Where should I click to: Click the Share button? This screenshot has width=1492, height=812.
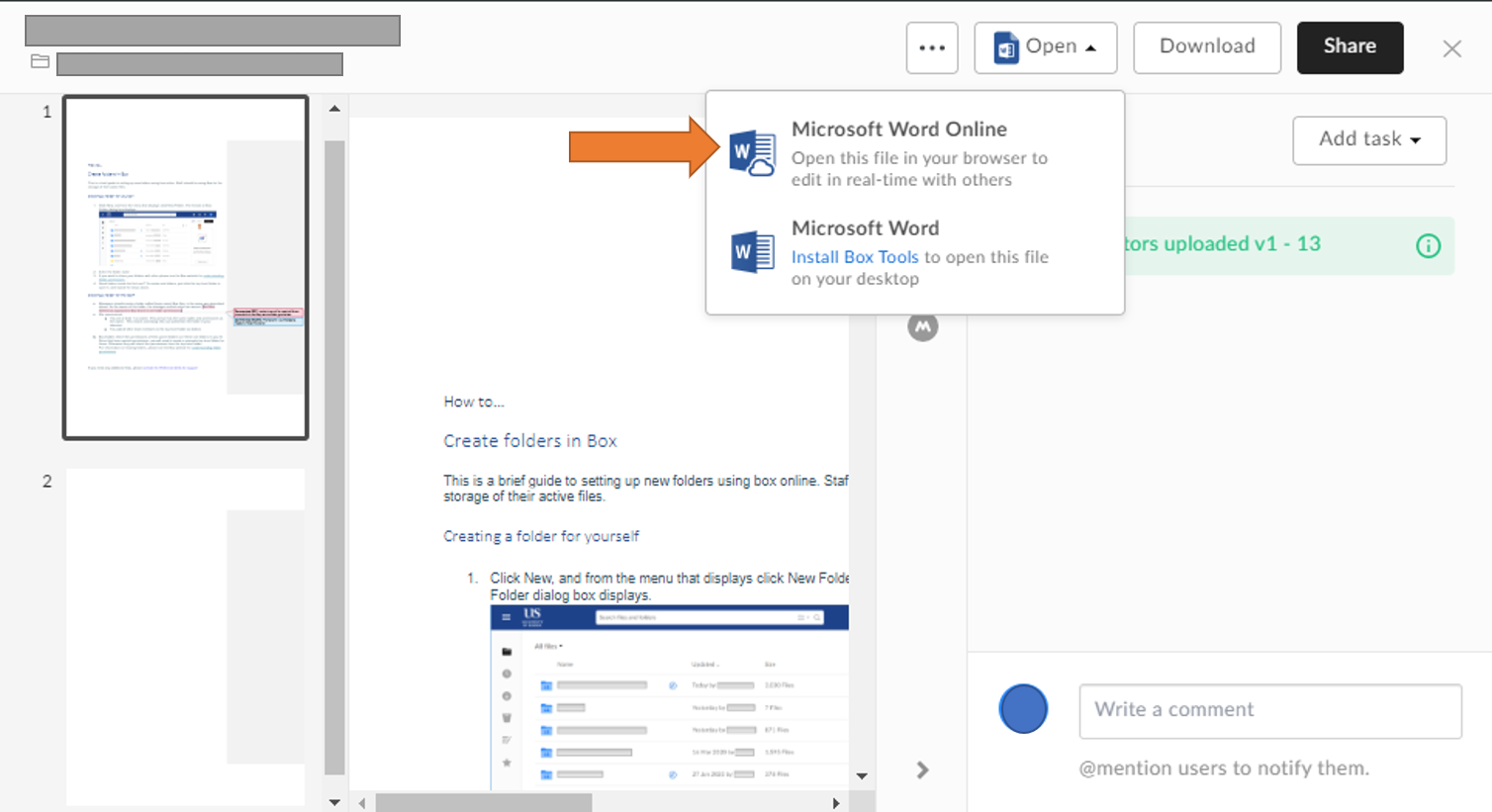(x=1350, y=47)
